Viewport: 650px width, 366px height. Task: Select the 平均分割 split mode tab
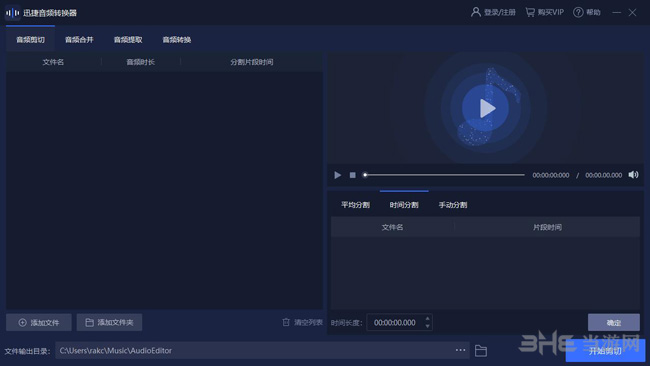pos(355,205)
